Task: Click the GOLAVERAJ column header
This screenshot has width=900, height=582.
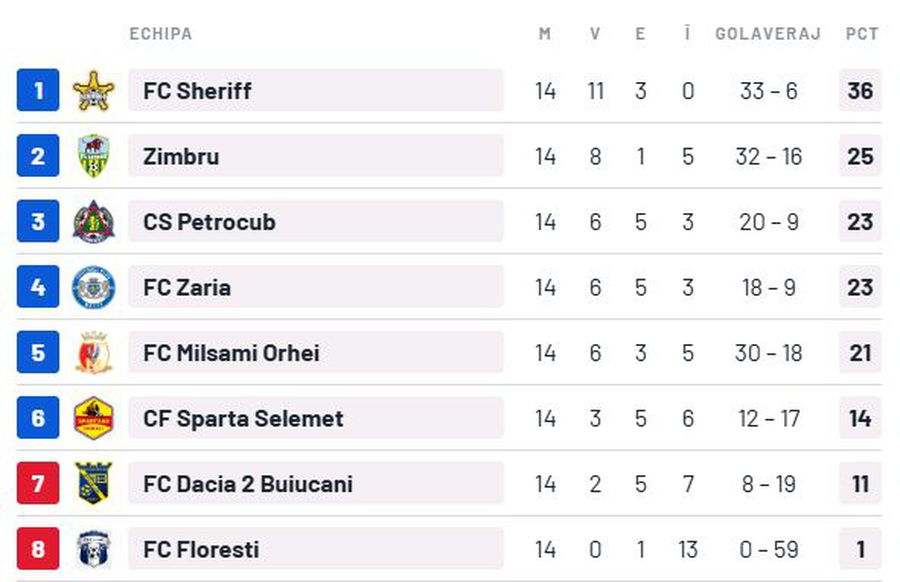Action: pos(767,34)
